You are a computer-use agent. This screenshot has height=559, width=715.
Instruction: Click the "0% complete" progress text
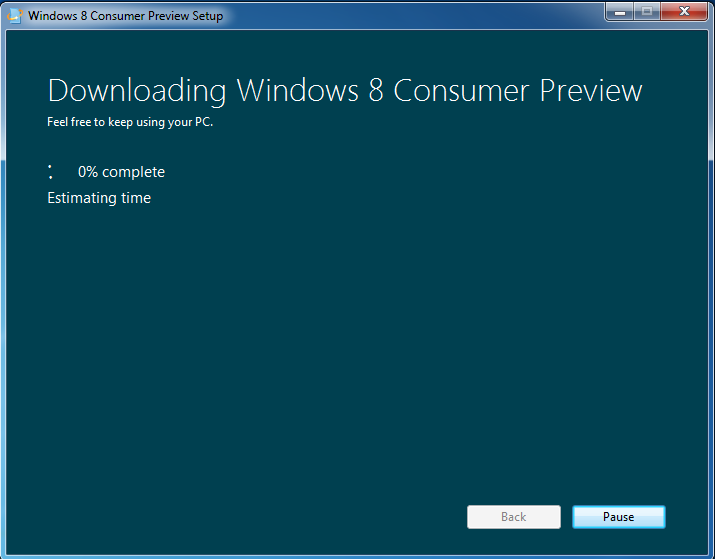tap(121, 172)
